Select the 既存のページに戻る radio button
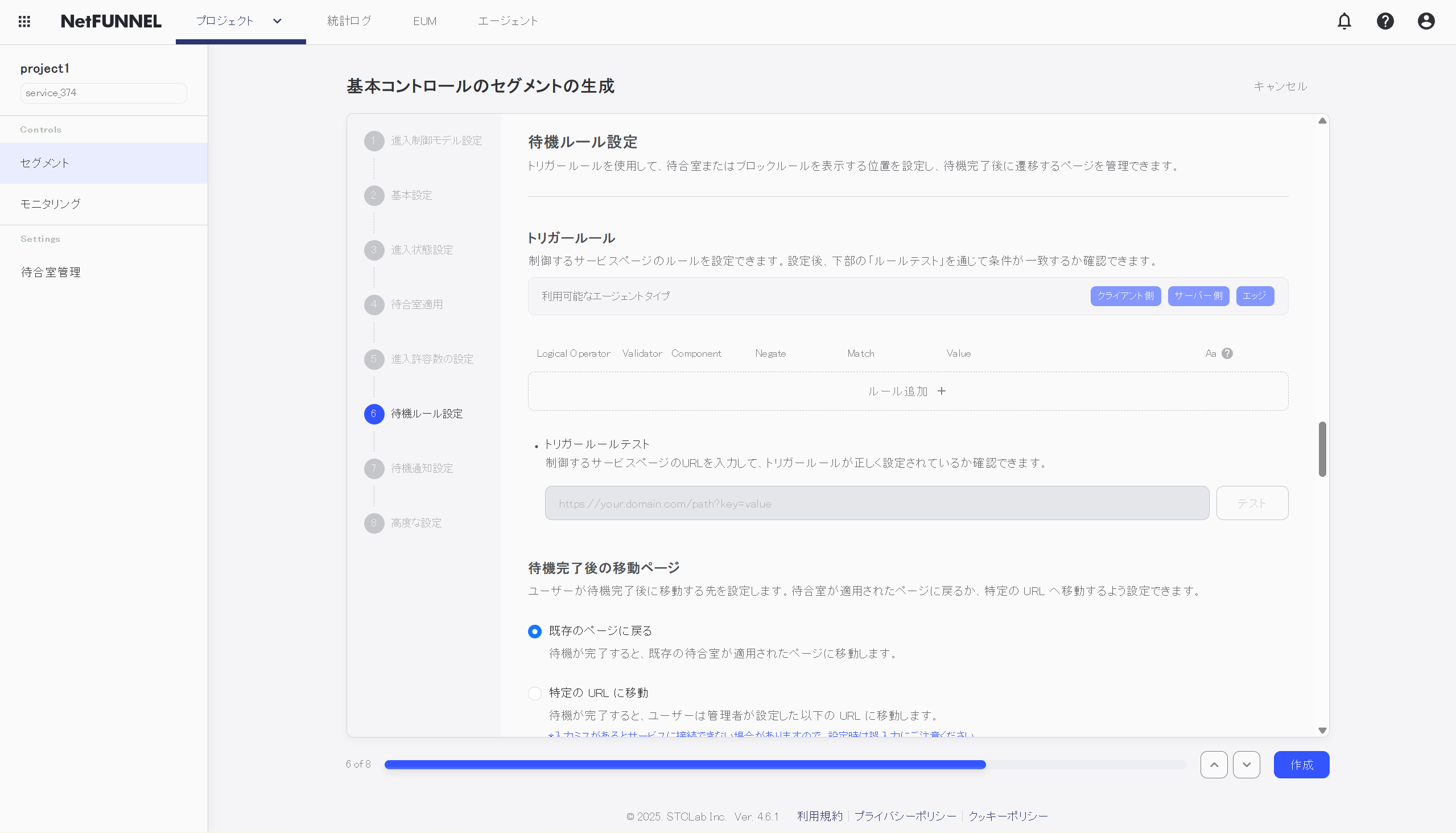1456x833 pixels. [534, 631]
